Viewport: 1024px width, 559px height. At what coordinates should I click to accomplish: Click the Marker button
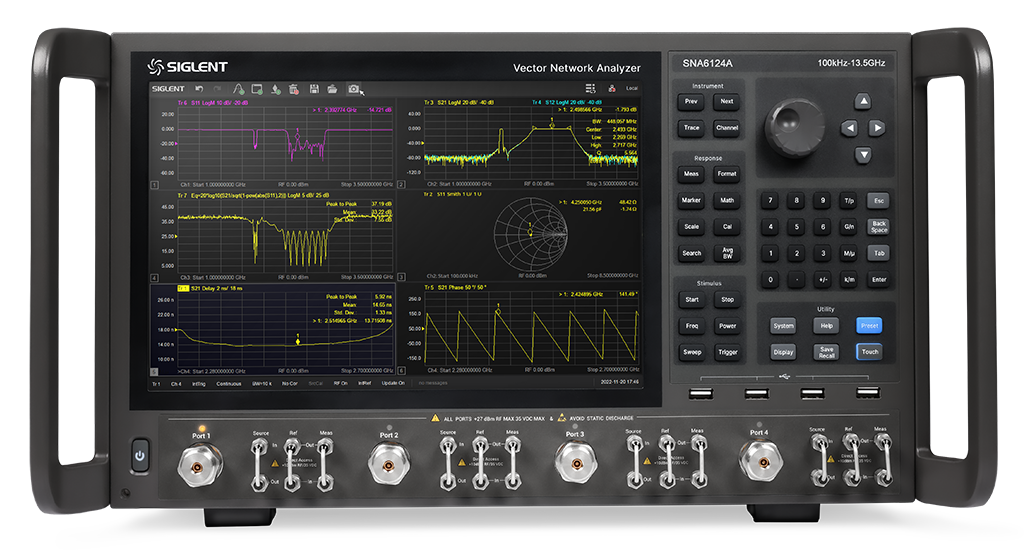tap(691, 200)
